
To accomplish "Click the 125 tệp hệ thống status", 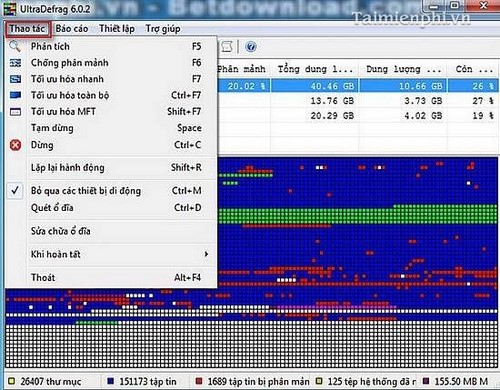I will (x=372, y=381).
